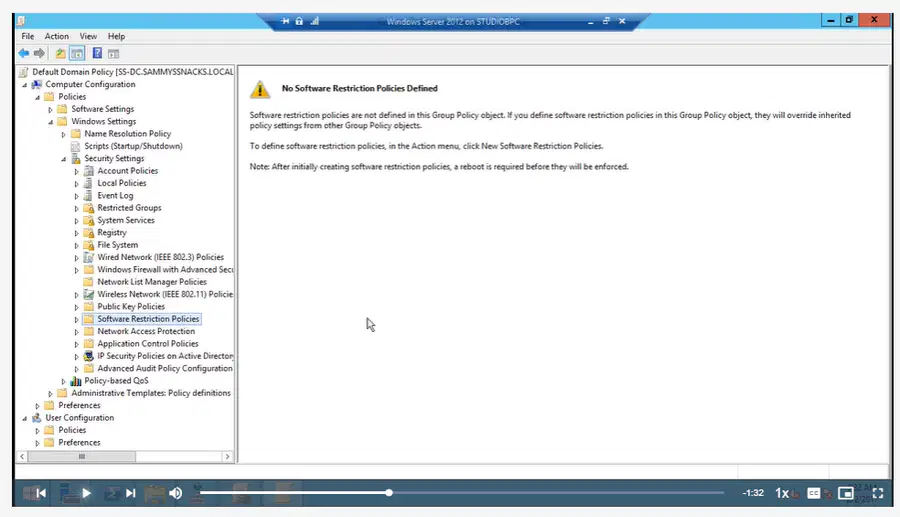Skip to next track in video player
Screen dimensions: 900x517
point(131,493)
